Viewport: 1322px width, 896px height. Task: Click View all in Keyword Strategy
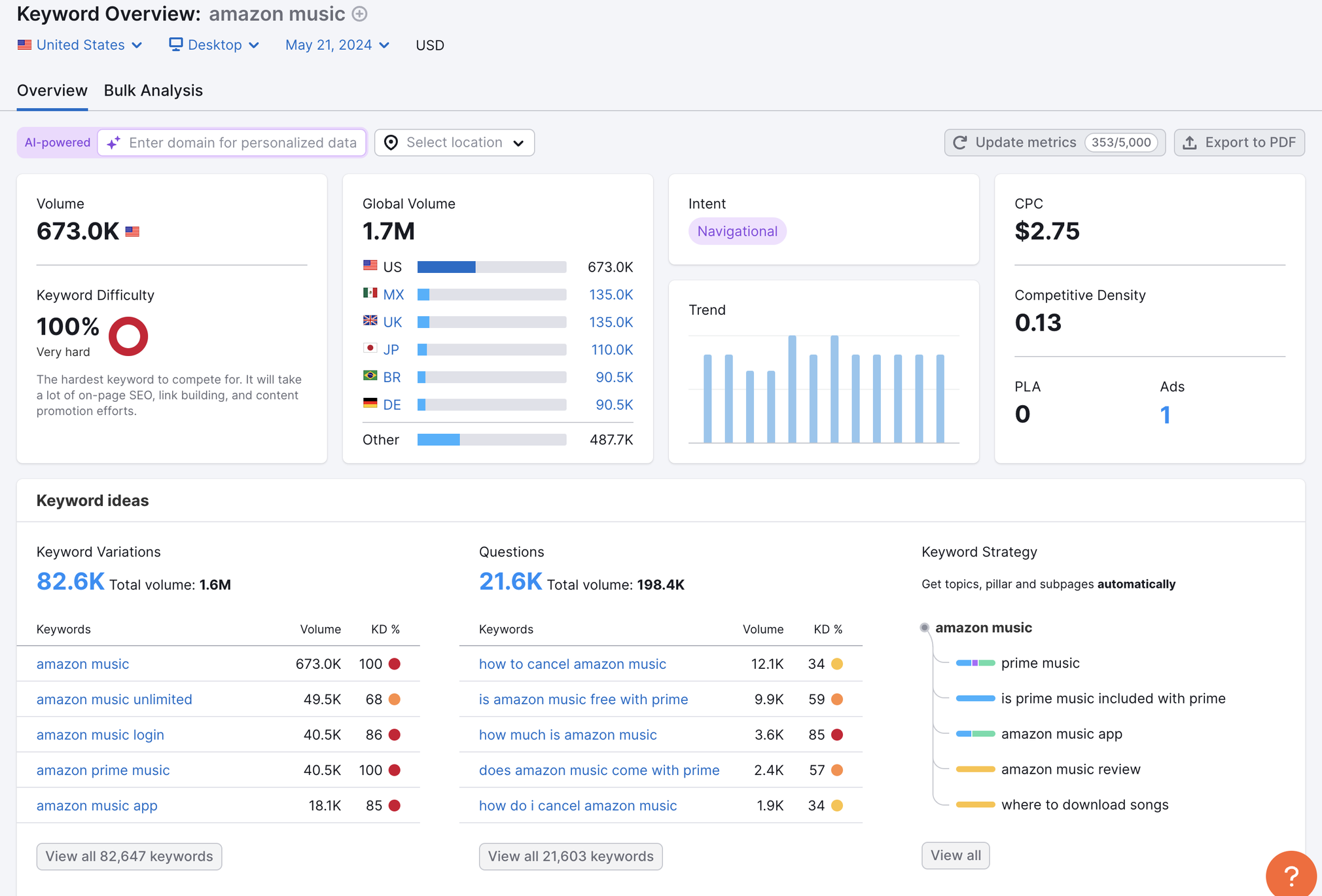[956, 855]
